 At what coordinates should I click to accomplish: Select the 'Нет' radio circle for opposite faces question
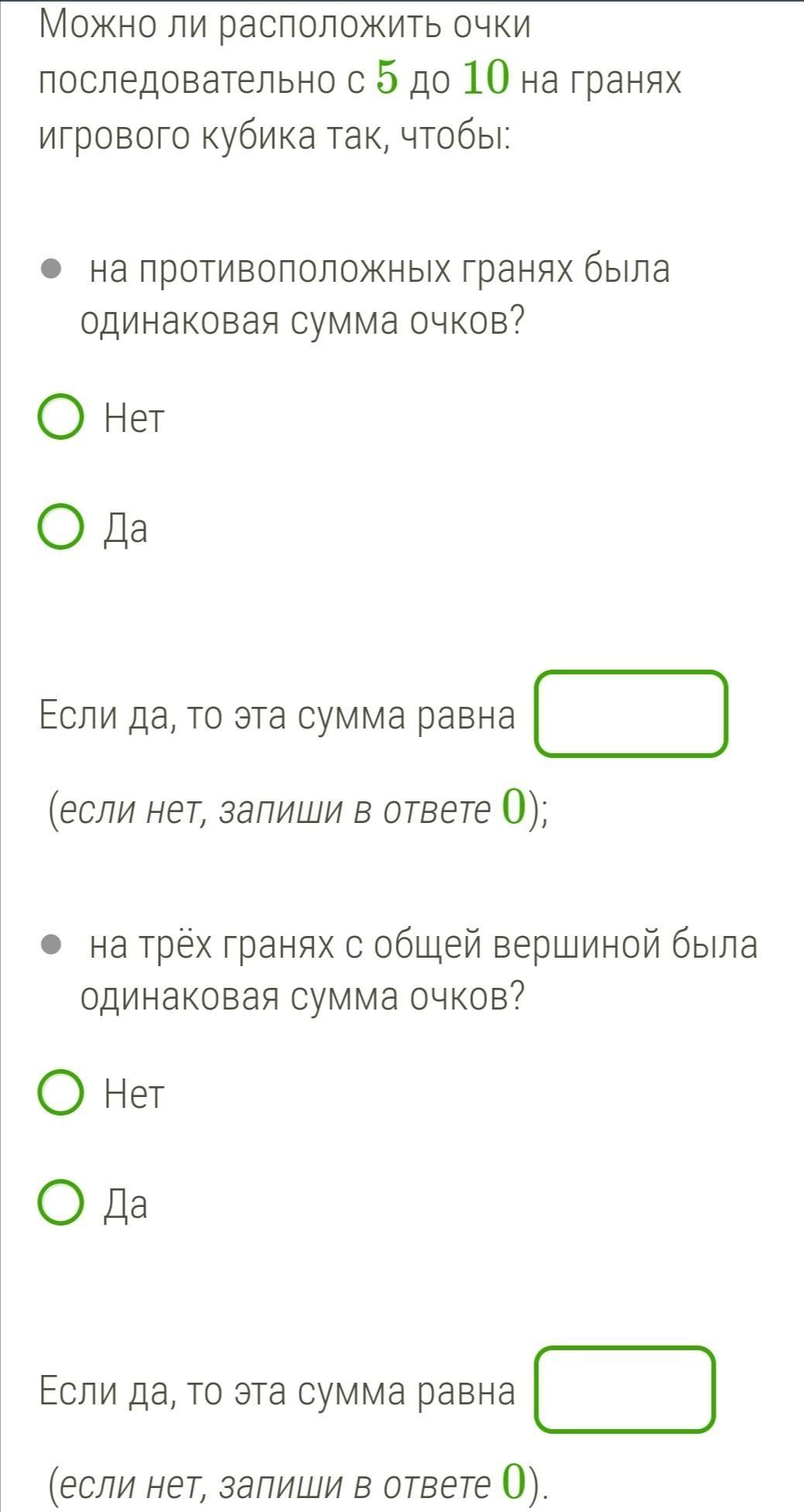(60, 418)
